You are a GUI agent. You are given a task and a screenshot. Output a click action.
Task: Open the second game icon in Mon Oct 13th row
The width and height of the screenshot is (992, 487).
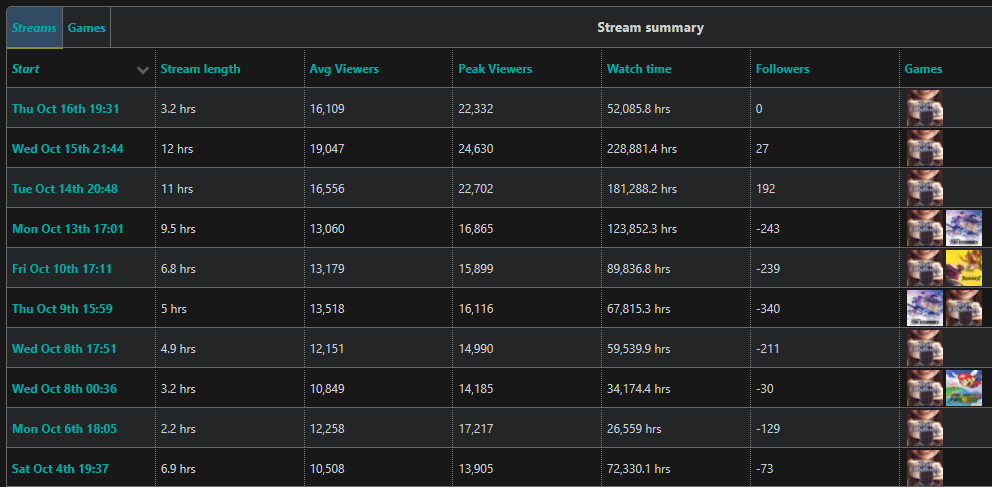point(963,228)
